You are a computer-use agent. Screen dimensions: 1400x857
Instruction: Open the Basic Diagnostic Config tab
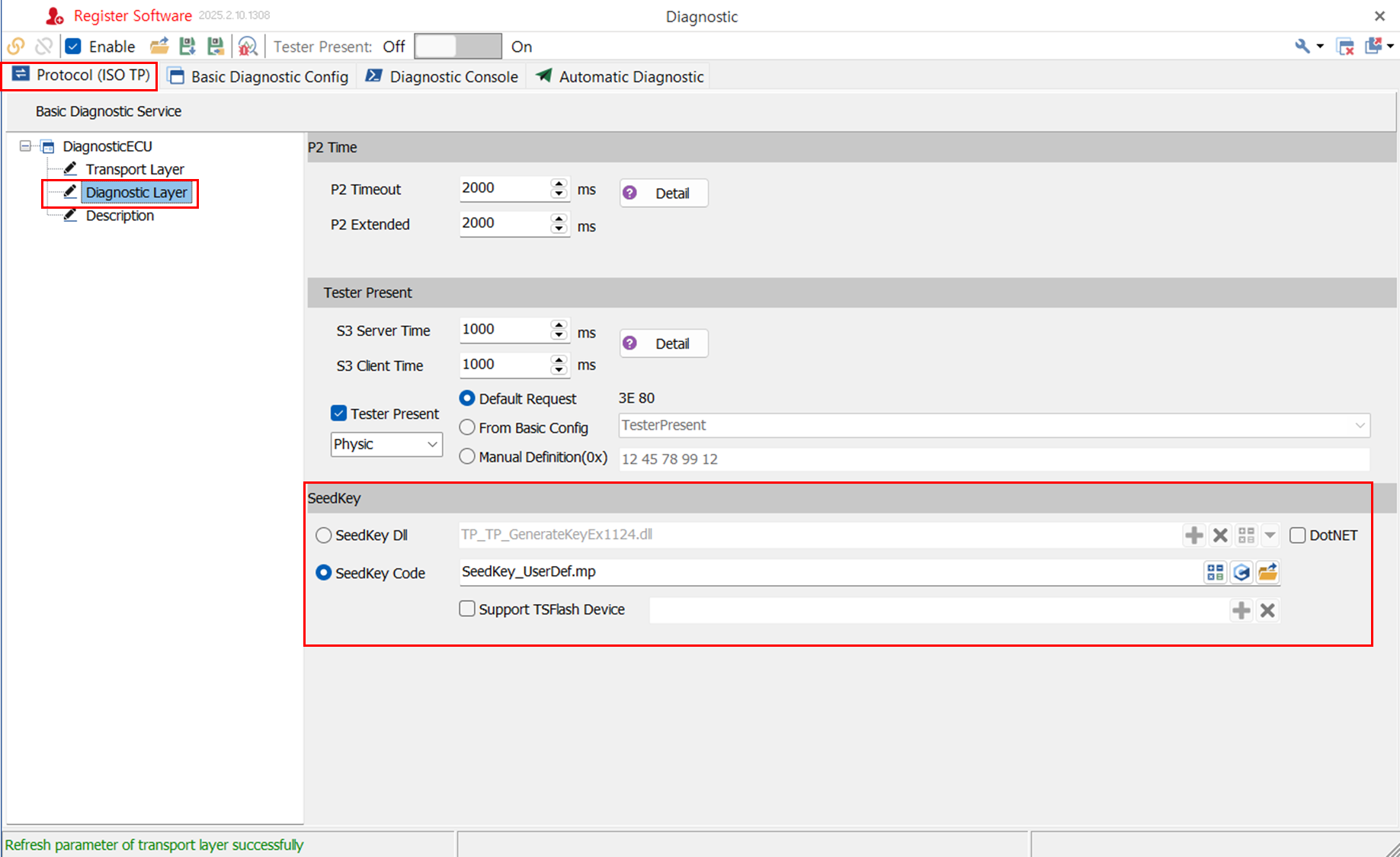point(258,77)
